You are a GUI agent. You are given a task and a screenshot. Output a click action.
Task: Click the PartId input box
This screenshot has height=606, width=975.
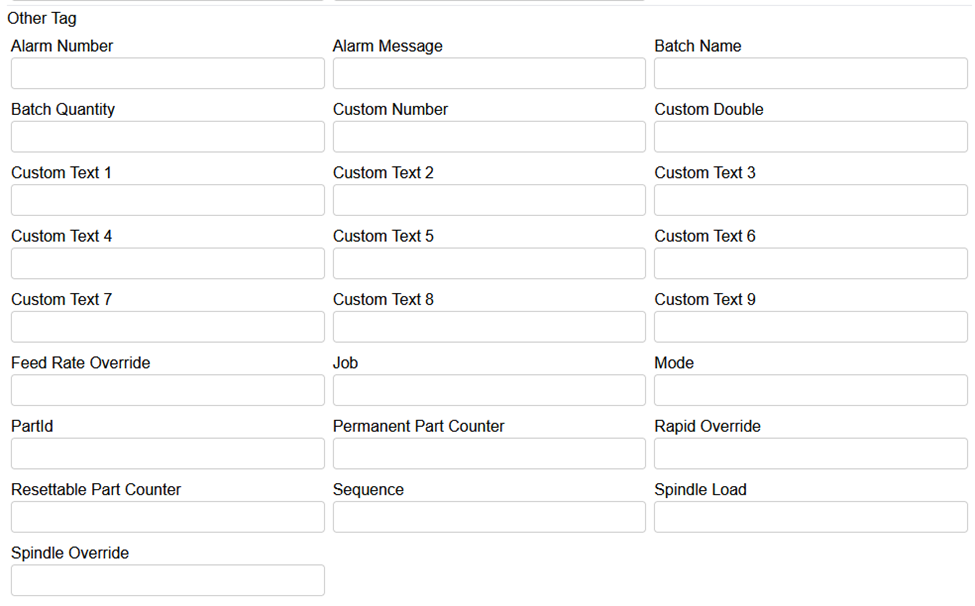[x=167, y=453]
